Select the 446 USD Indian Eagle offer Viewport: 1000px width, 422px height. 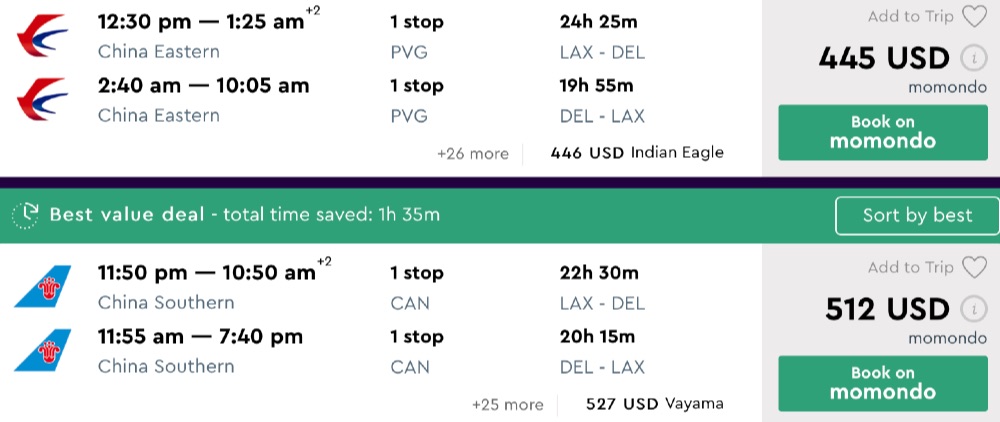pyautogui.click(x=637, y=153)
